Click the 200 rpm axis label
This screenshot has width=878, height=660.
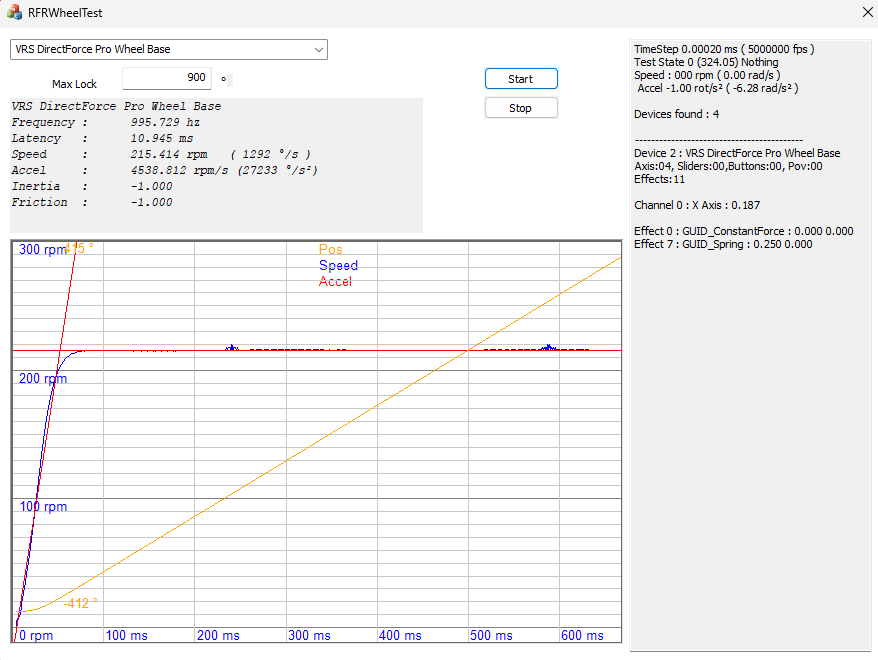[43, 378]
